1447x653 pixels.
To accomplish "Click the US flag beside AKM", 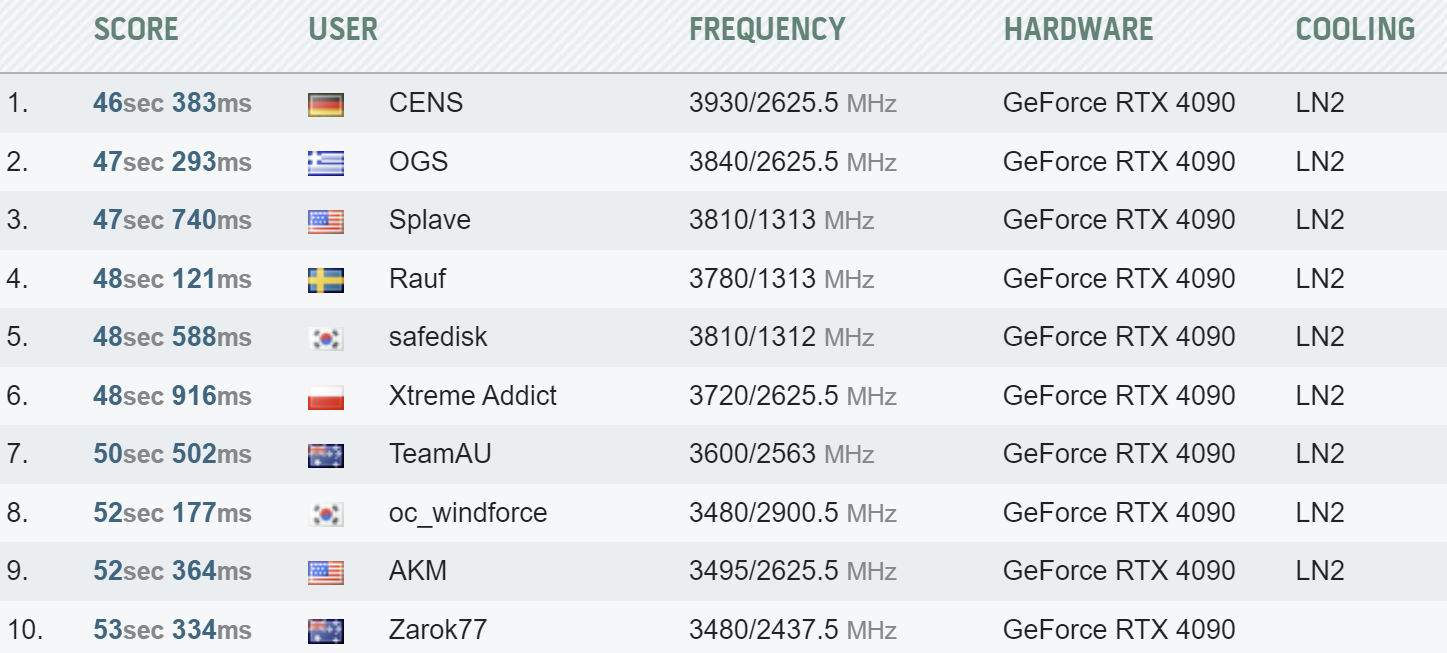I will 326,572.
